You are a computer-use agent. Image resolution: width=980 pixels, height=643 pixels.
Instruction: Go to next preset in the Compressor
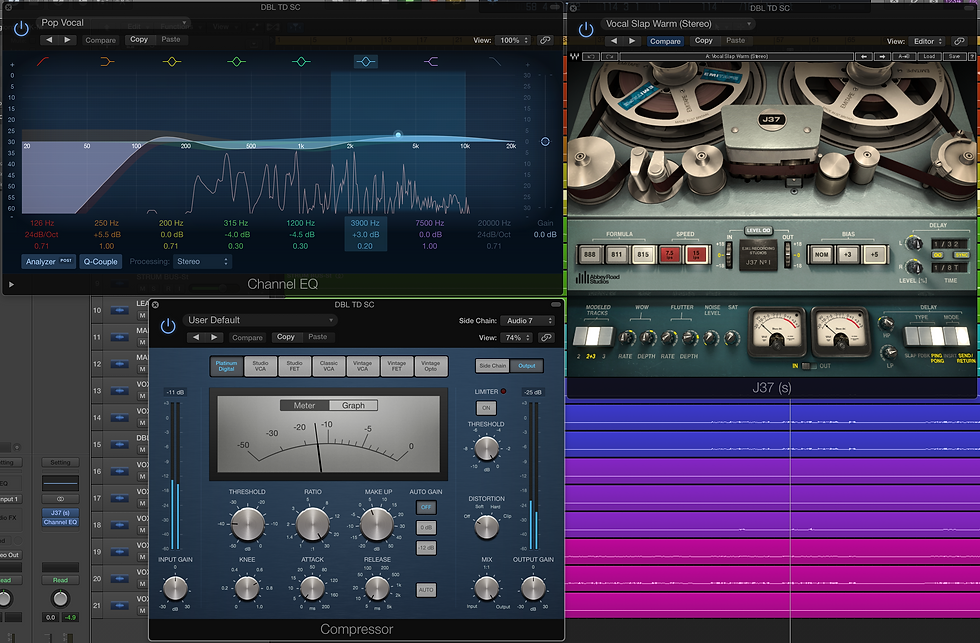coord(214,337)
